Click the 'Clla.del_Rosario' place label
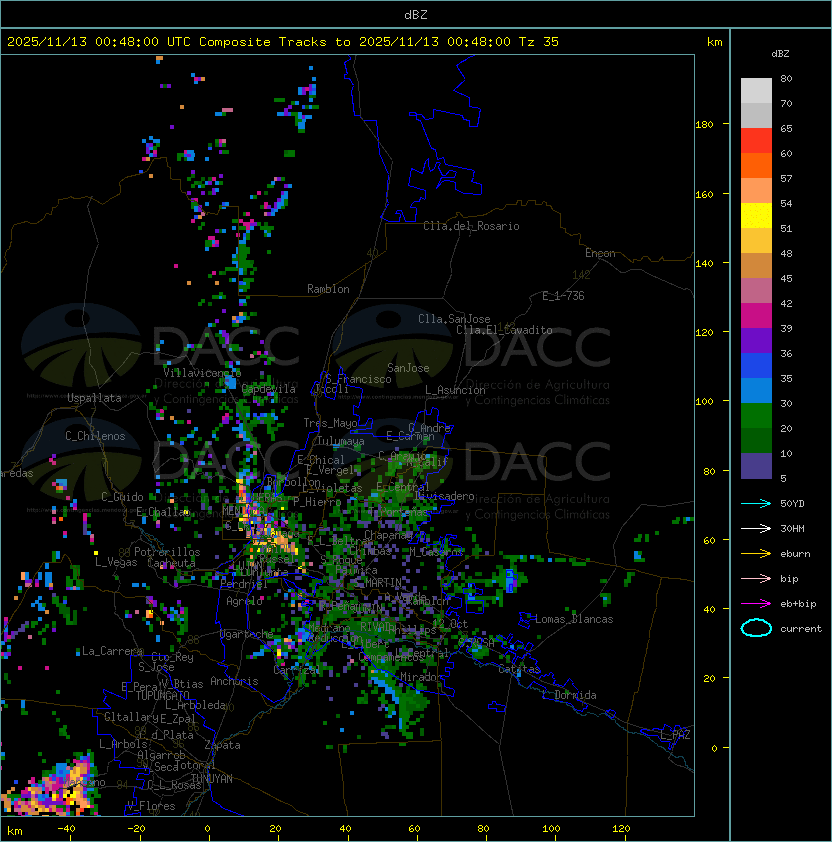832x842 pixels. click(471, 226)
